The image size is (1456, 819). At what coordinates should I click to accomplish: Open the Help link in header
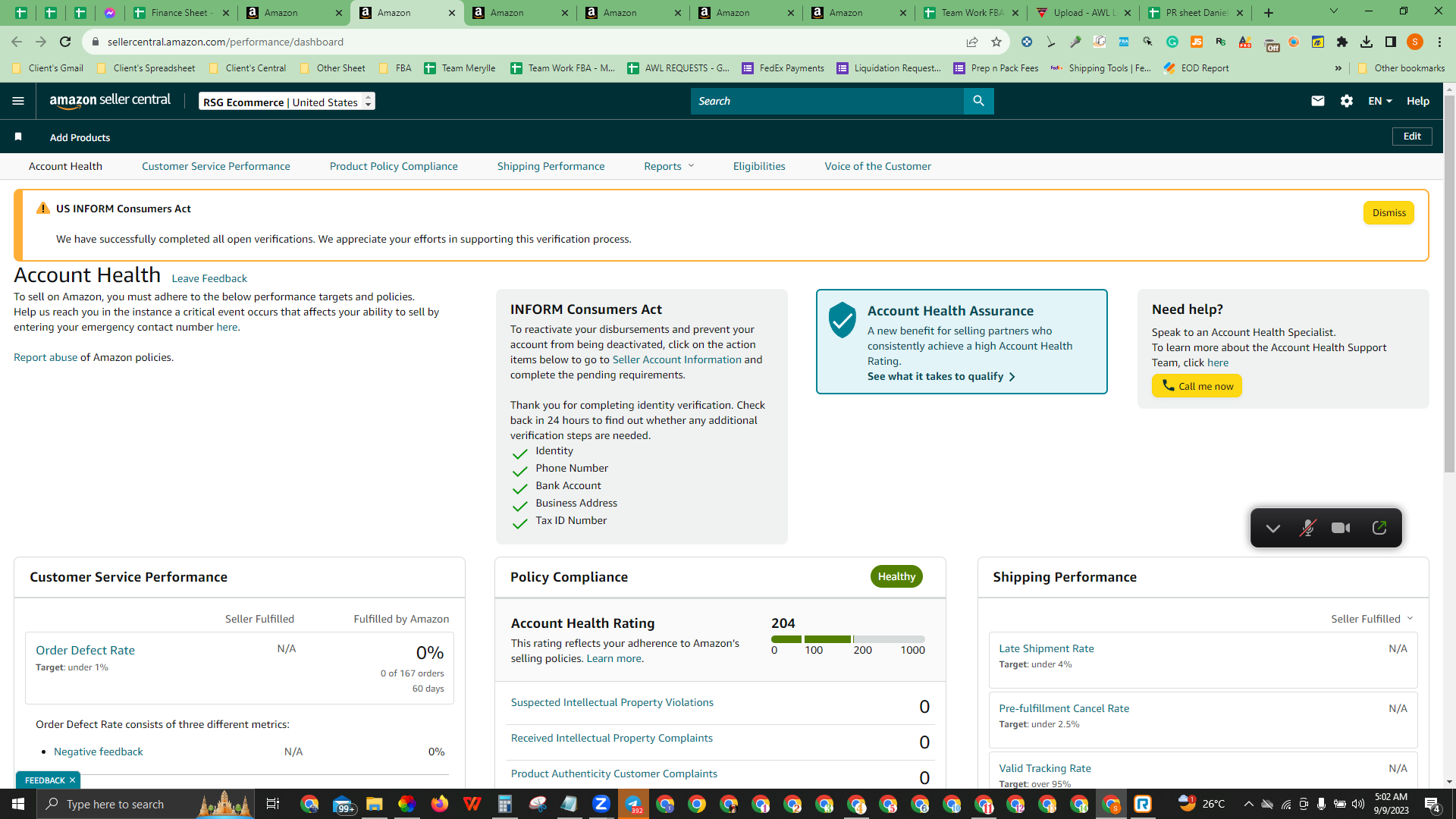(x=1418, y=101)
